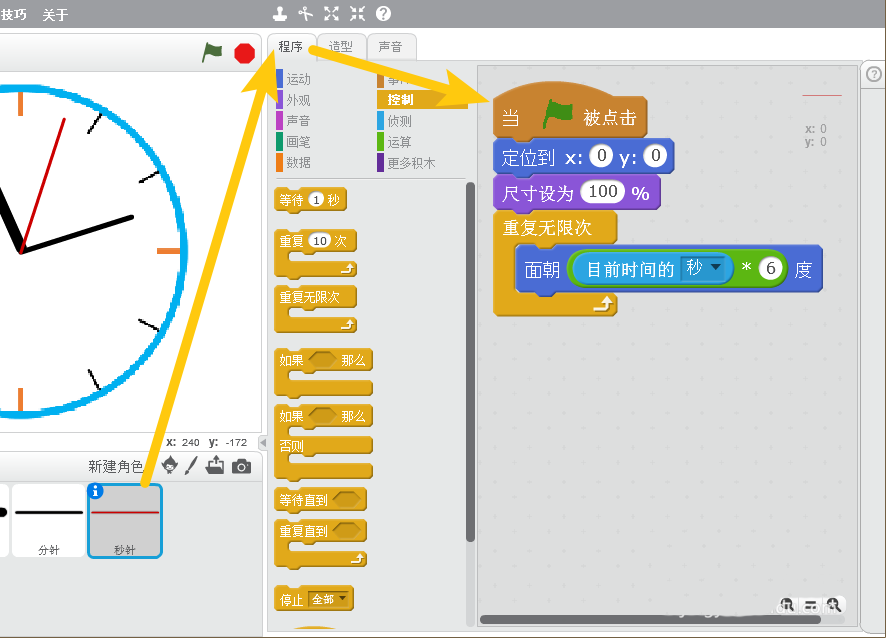
Task: Switch to the 声音 tab
Action: (391, 46)
